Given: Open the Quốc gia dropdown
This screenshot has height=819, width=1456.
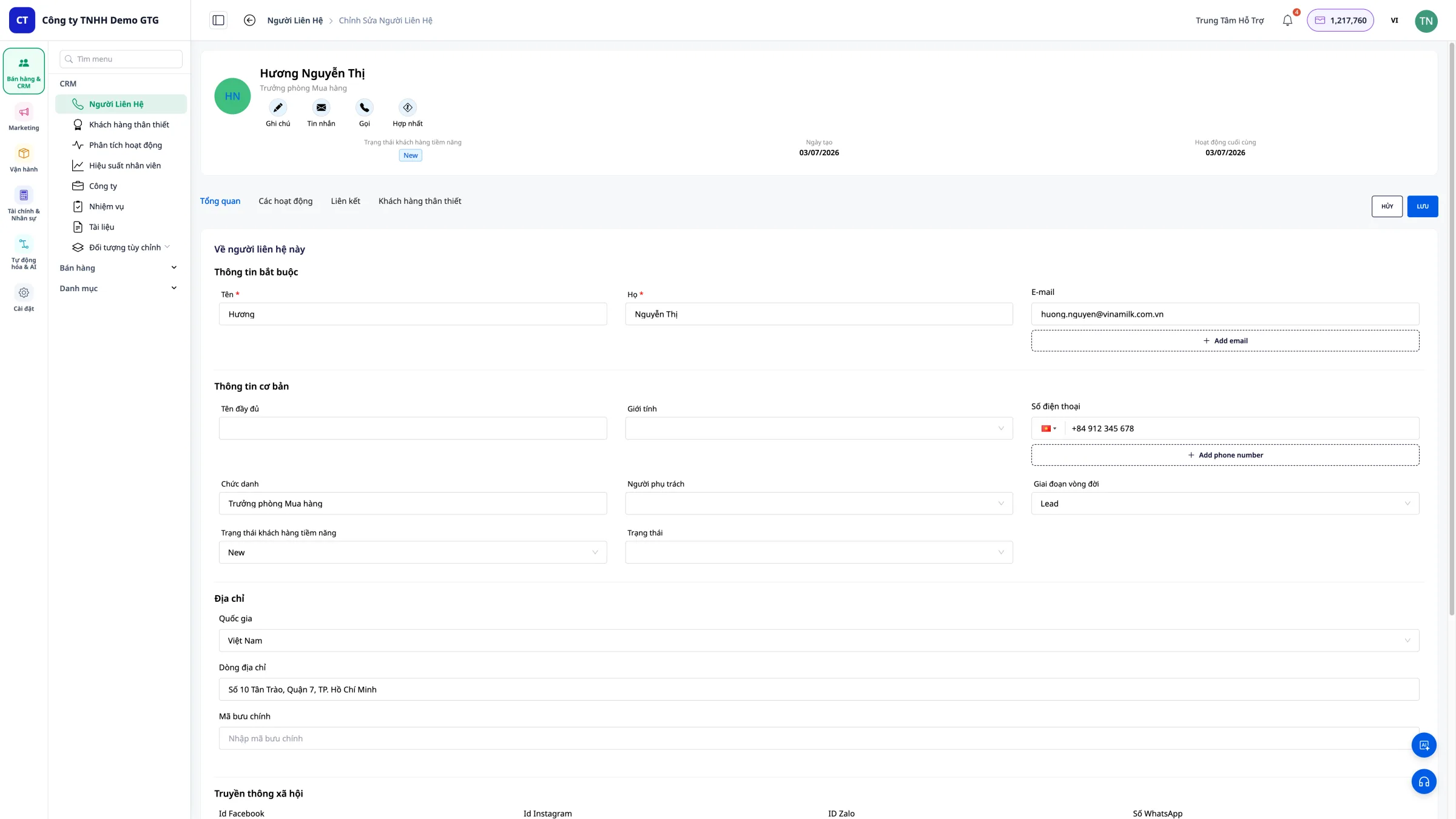Looking at the screenshot, I should [819, 641].
